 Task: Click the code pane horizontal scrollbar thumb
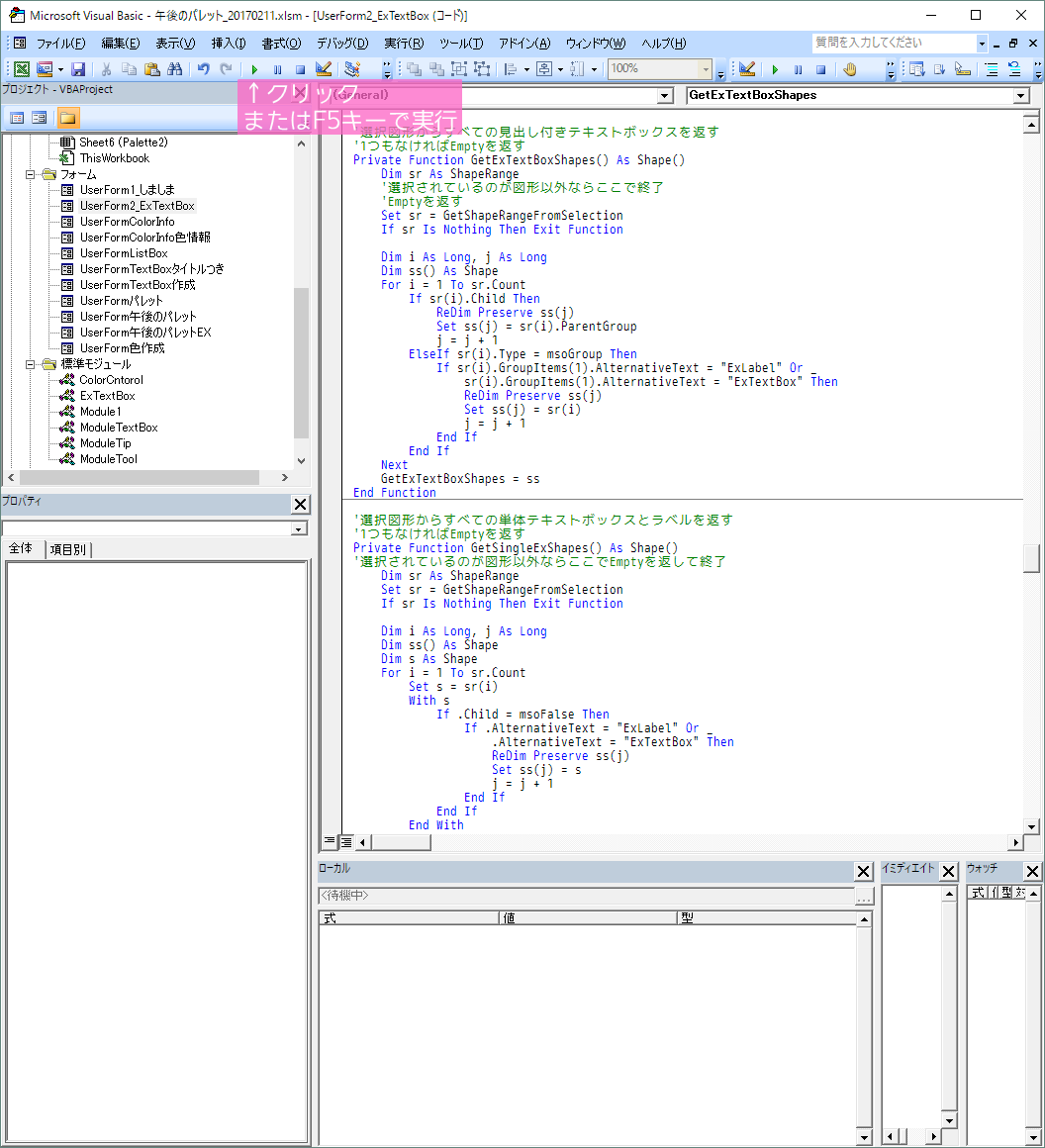tap(402, 843)
